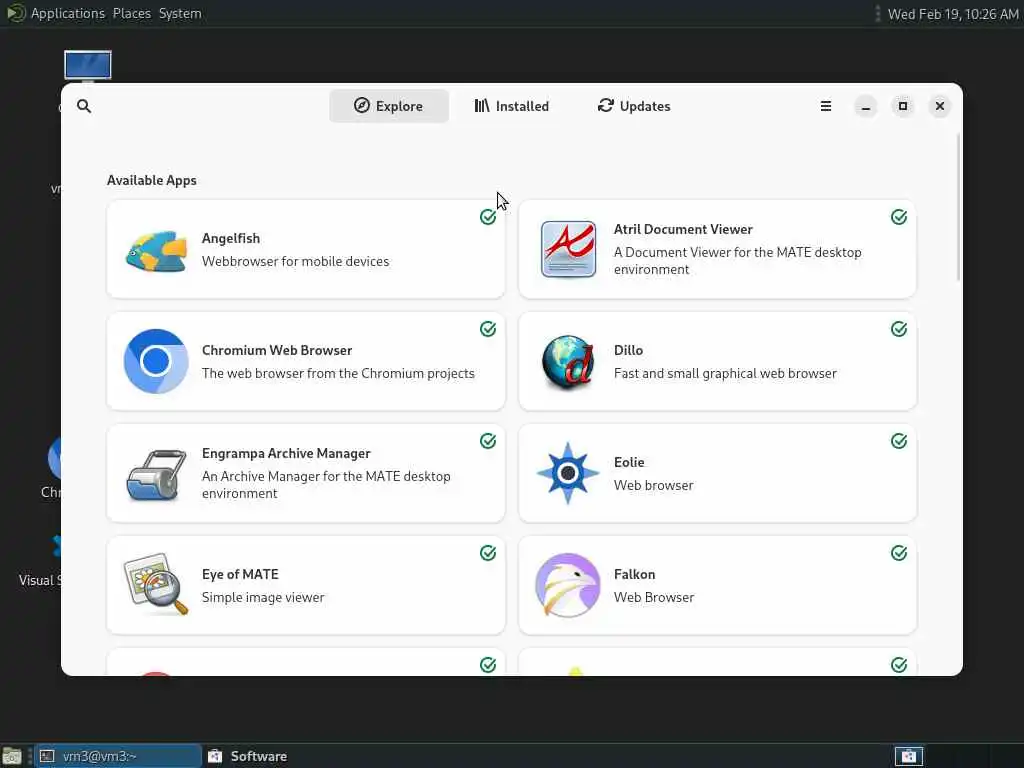
Task: Click installed checkmark on Eye of MATE card
Action: click(x=488, y=553)
